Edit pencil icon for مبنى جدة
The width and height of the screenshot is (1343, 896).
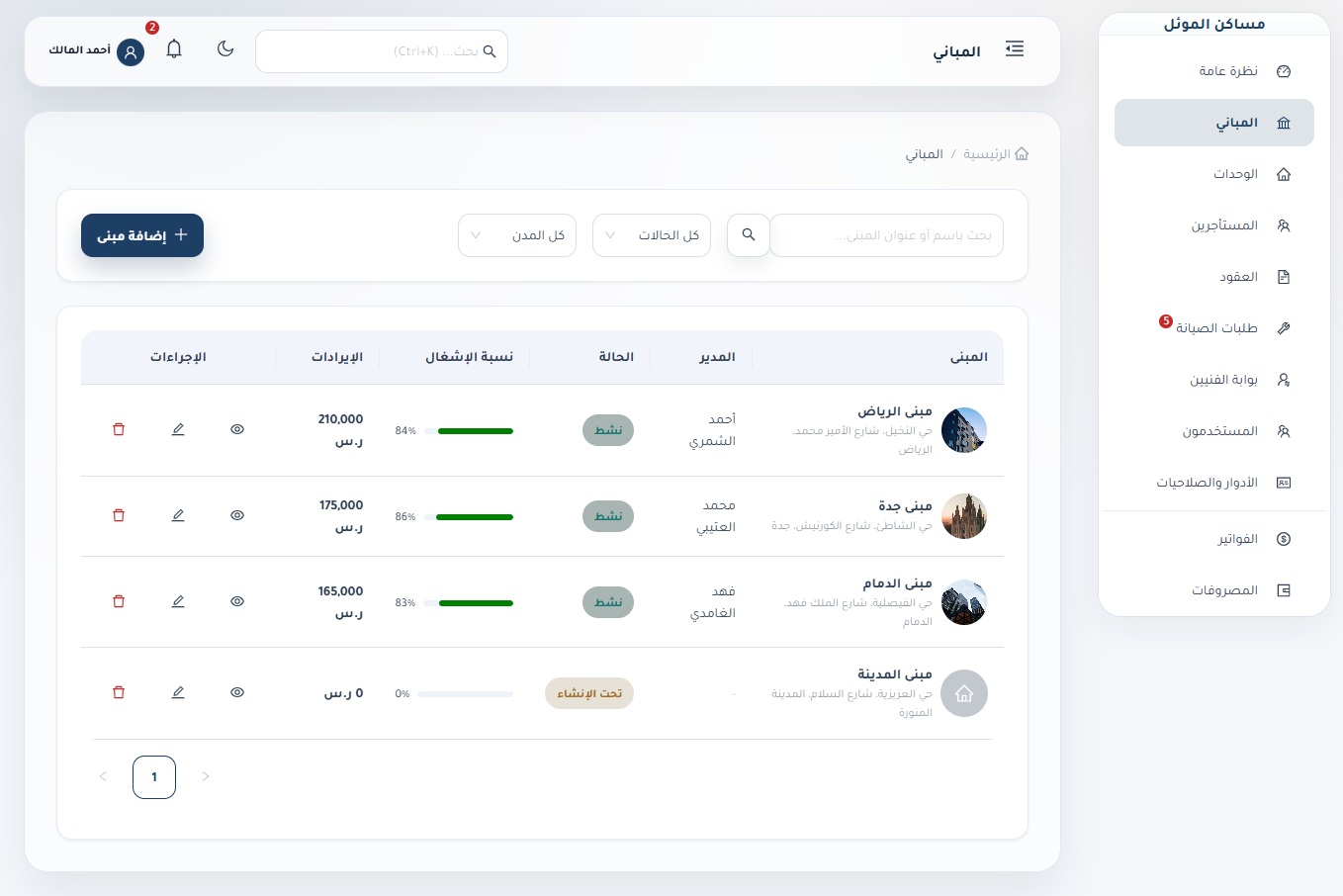[178, 515]
